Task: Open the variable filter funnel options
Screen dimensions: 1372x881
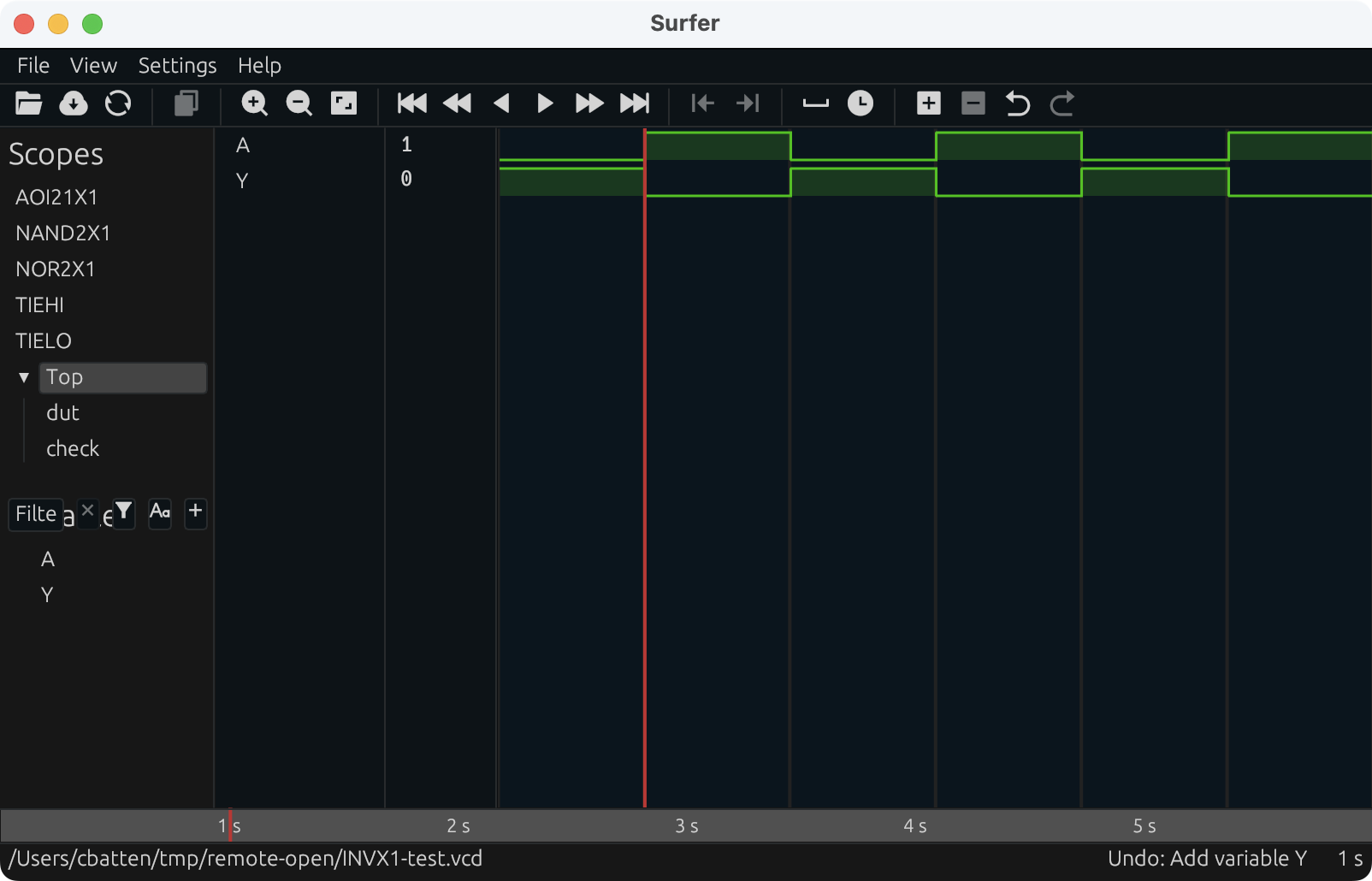Action: coord(124,512)
